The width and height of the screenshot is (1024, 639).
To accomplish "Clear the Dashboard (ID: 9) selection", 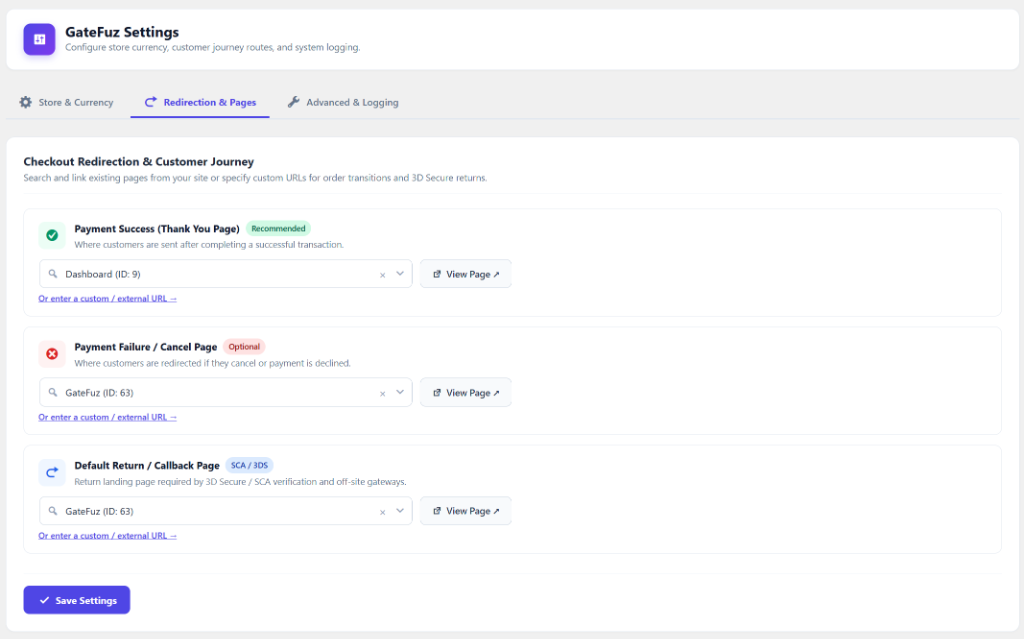I will [x=383, y=275].
